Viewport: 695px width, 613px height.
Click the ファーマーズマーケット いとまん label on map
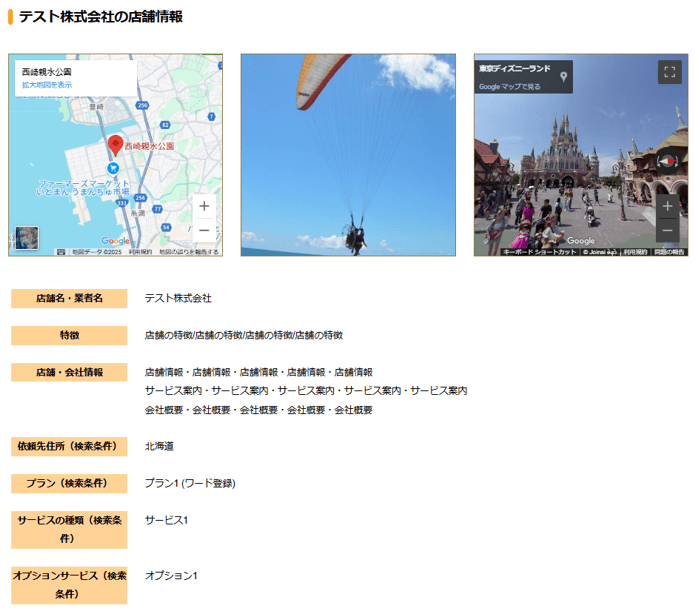[x=83, y=188]
